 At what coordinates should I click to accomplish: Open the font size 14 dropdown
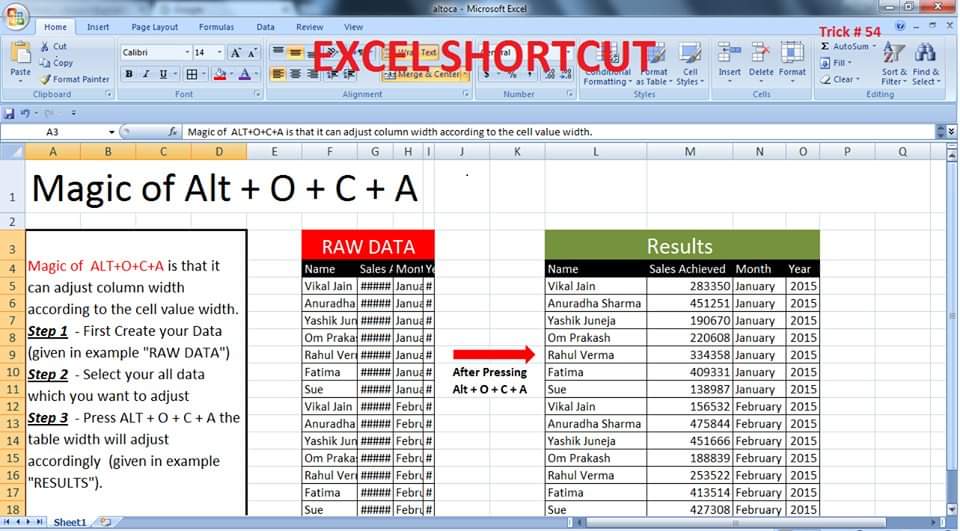coord(220,53)
